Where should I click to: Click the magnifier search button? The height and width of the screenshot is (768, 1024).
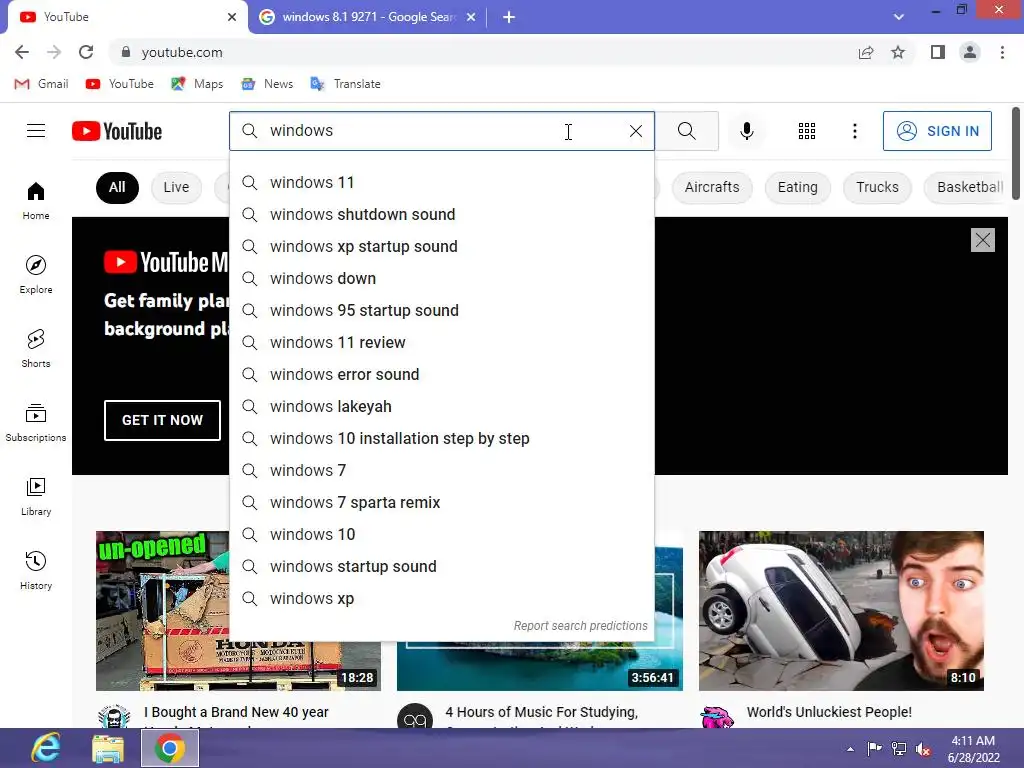pyautogui.click(x=686, y=131)
